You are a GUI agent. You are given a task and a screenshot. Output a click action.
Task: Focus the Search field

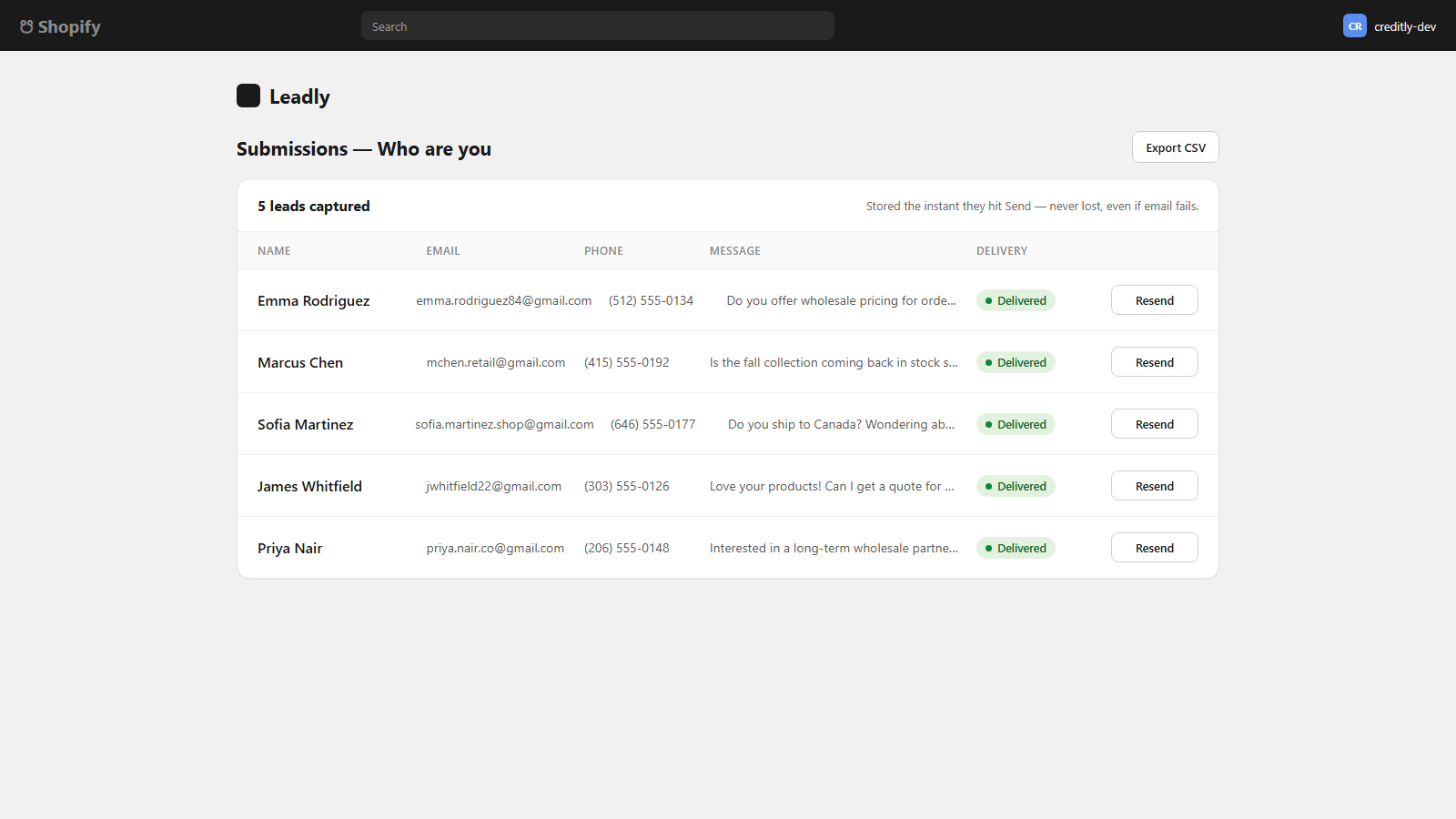coord(598,25)
